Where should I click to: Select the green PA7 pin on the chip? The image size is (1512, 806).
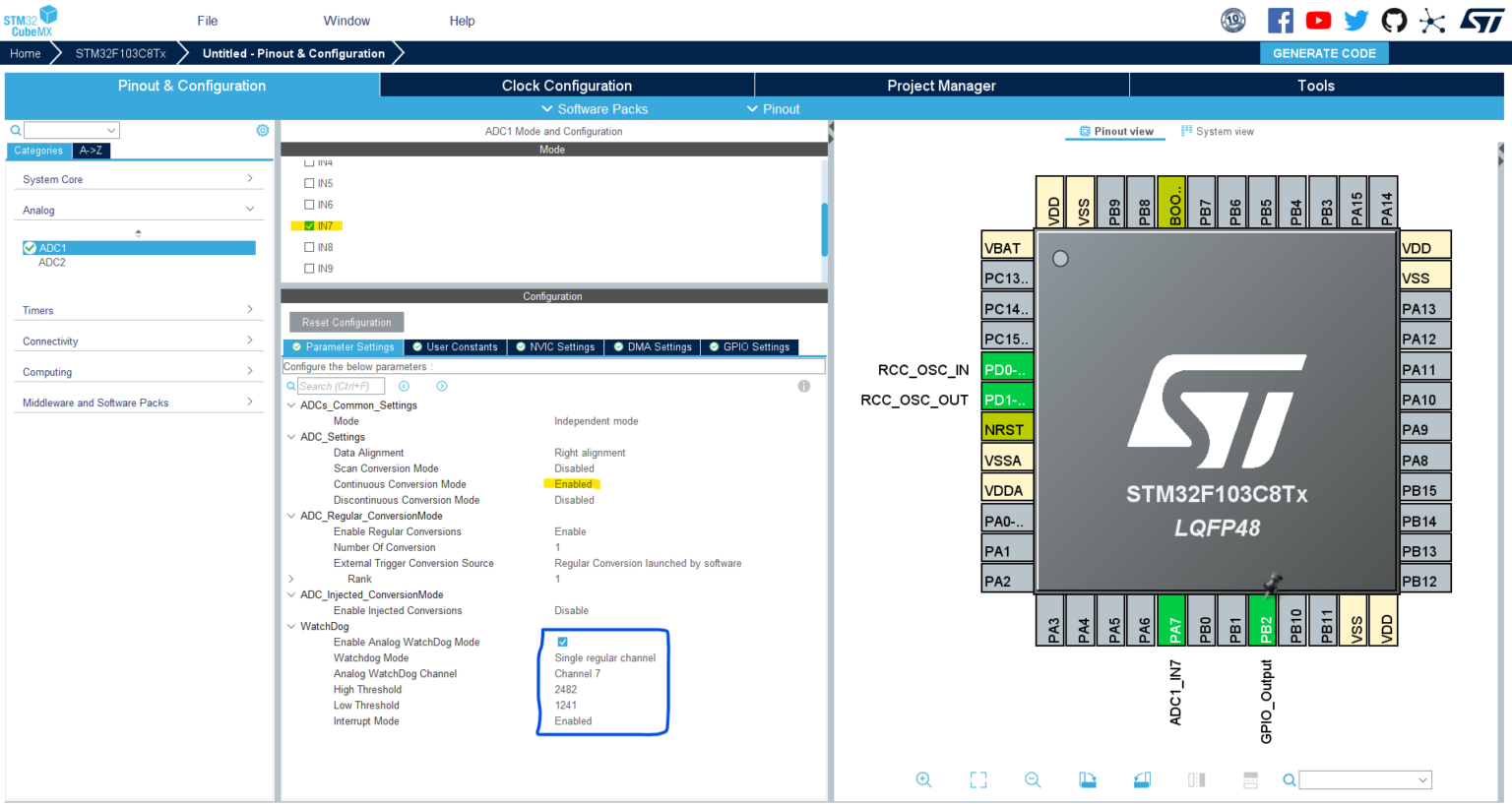[x=1172, y=621]
